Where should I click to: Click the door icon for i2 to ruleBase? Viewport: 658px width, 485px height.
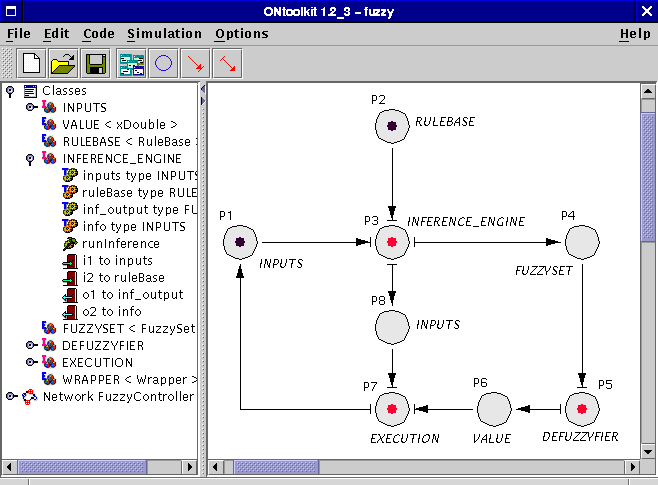[x=70, y=278]
